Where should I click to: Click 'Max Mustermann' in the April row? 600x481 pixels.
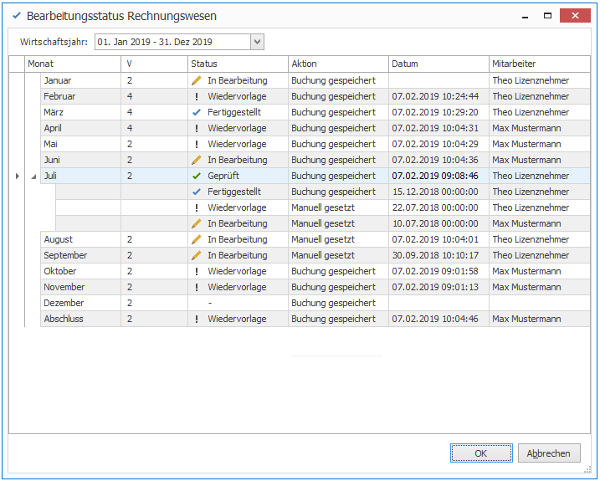[527, 128]
